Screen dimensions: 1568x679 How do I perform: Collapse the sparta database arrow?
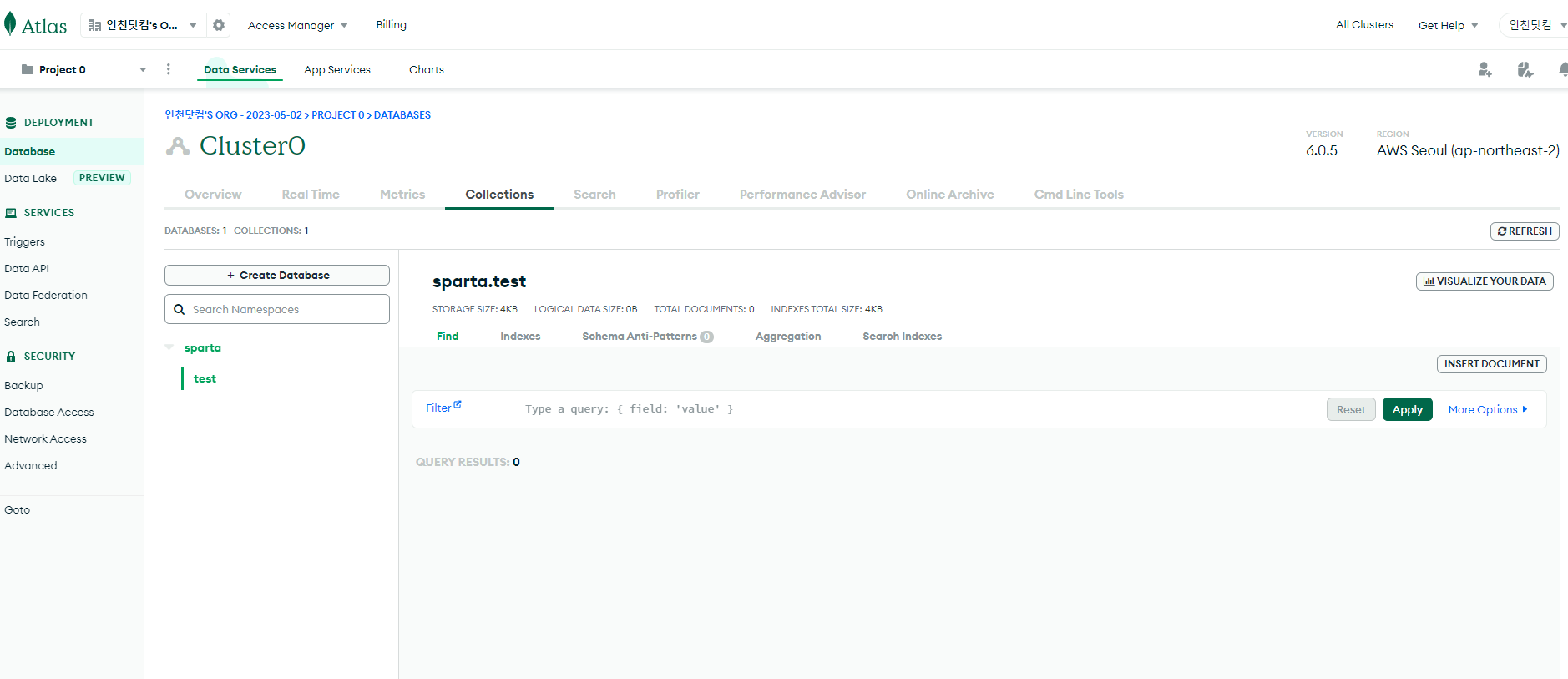(x=169, y=347)
